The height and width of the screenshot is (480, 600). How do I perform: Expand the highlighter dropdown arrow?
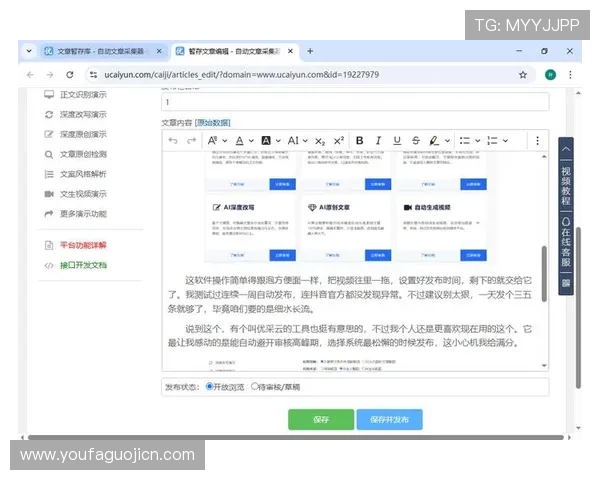447,141
